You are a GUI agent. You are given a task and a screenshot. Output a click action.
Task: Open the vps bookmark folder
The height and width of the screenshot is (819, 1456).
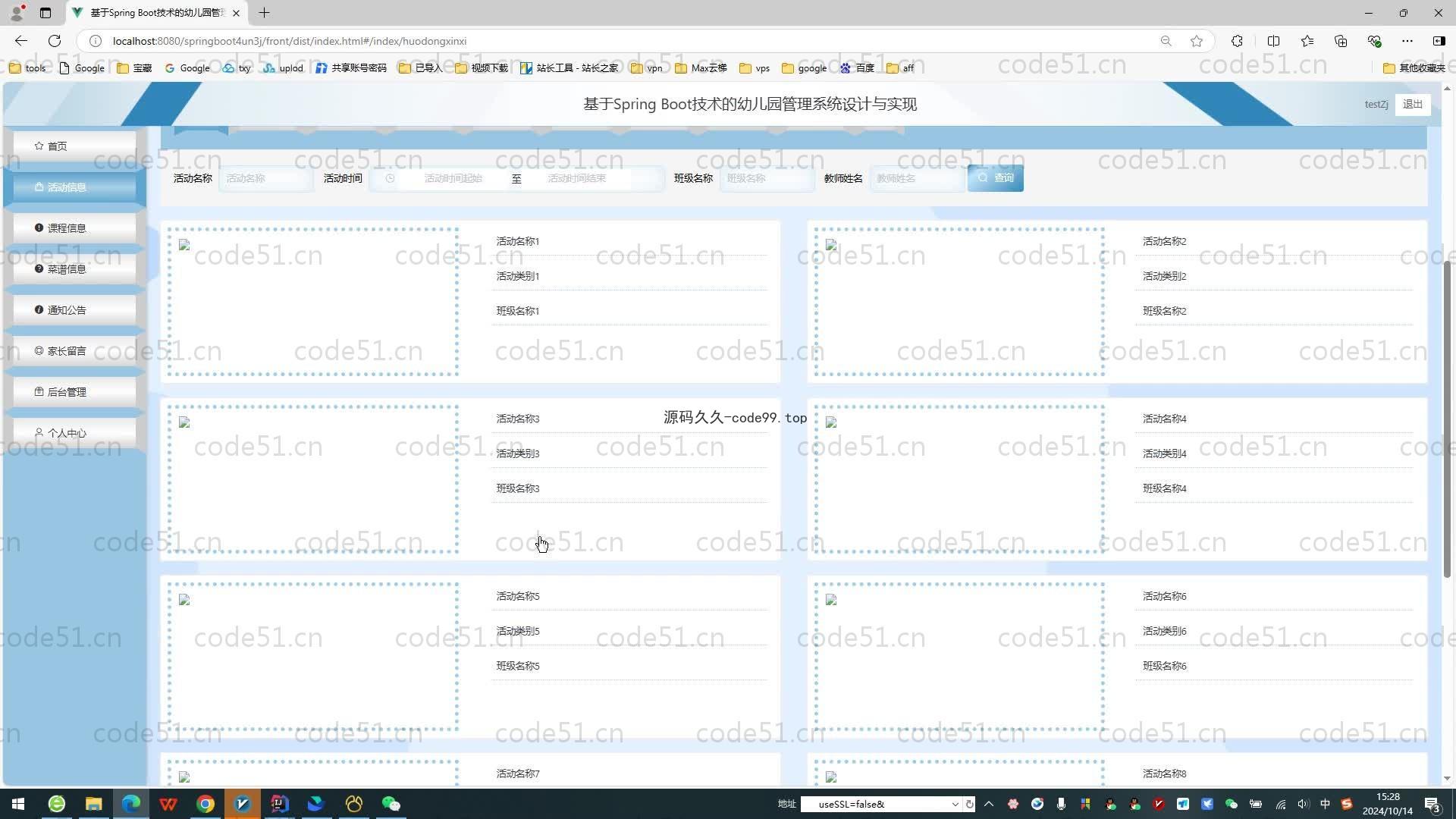click(755, 68)
